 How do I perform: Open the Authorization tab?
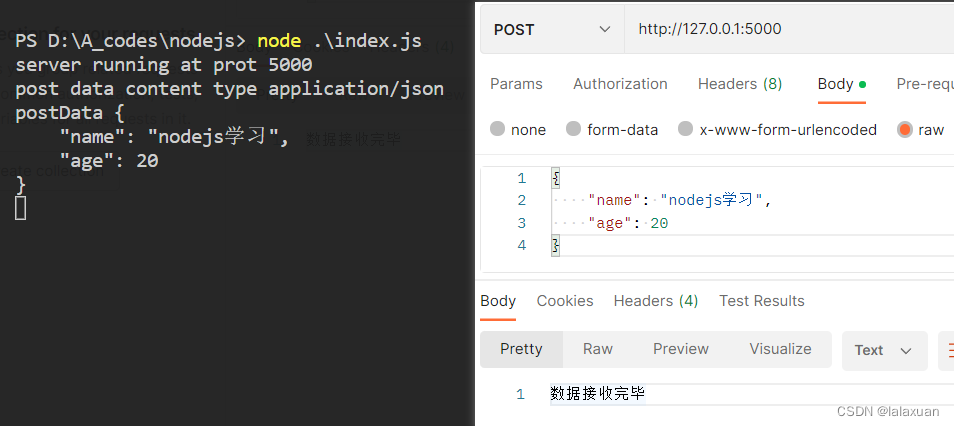(620, 84)
